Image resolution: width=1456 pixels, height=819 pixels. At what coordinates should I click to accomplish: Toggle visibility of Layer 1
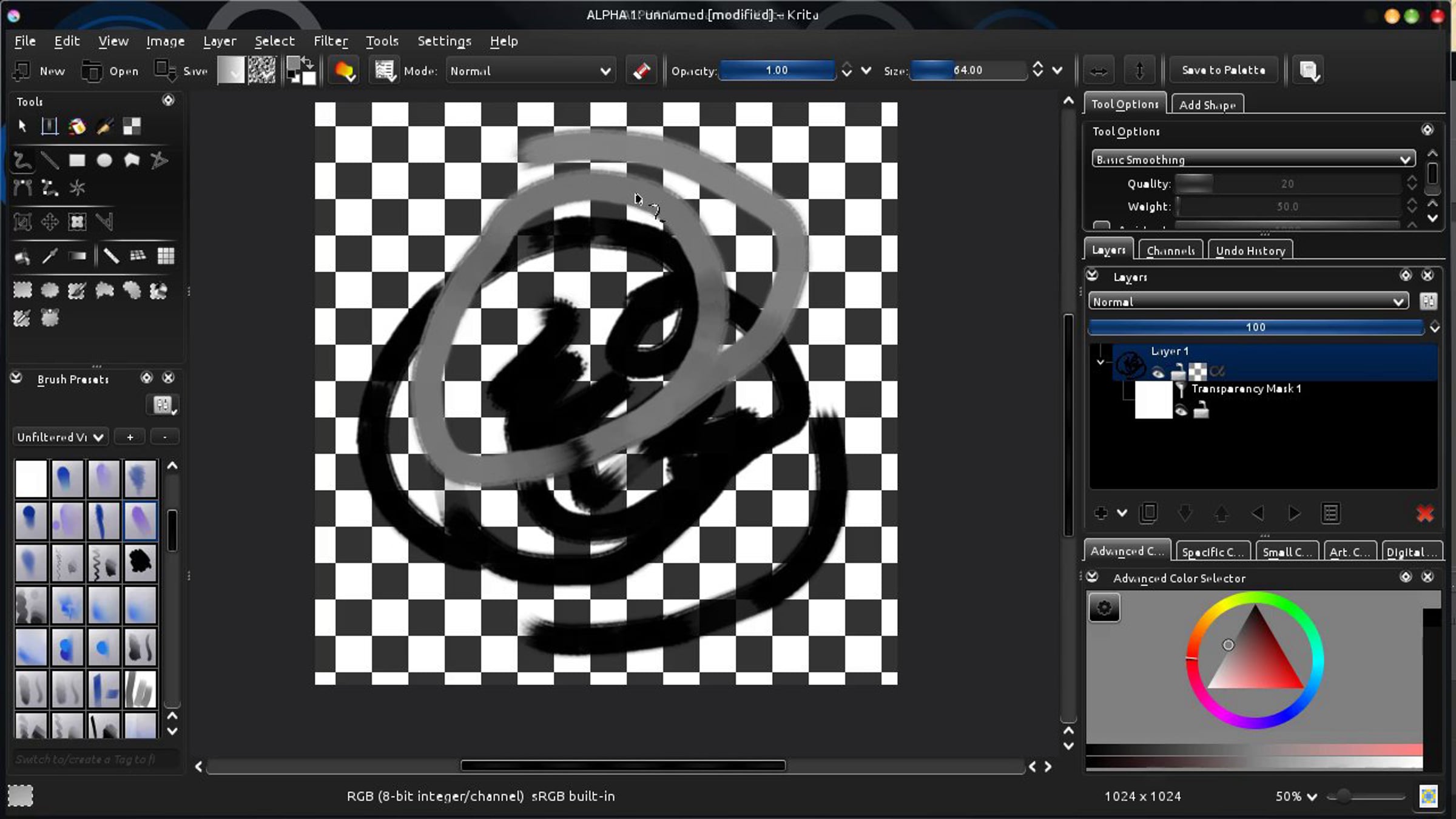(x=1158, y=372)
